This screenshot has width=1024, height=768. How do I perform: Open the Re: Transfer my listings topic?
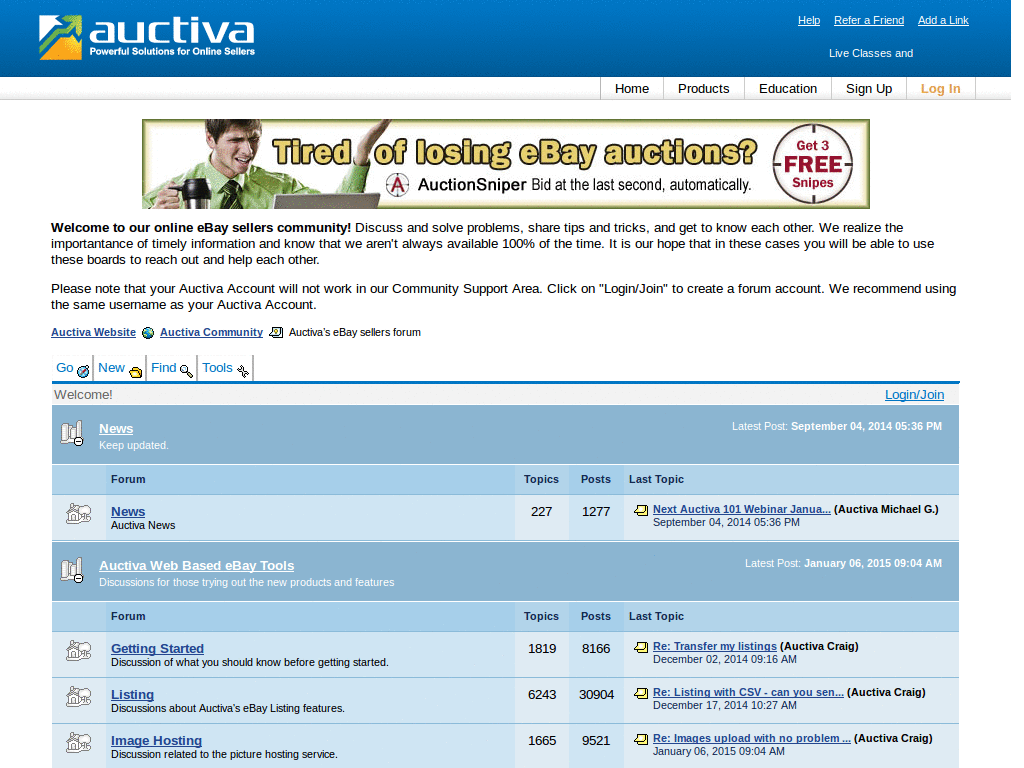(x=715, y=647)
